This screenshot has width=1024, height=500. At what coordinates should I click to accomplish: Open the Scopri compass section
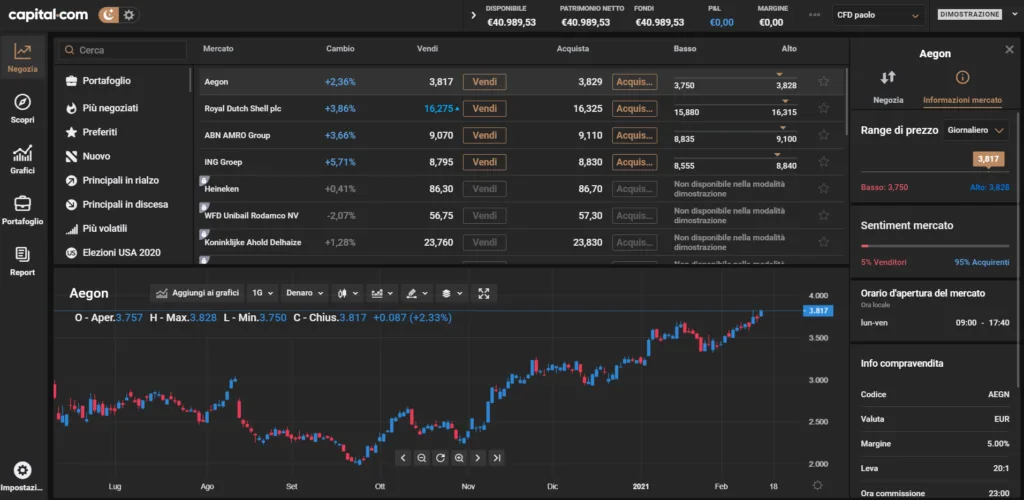coord(23,108)
